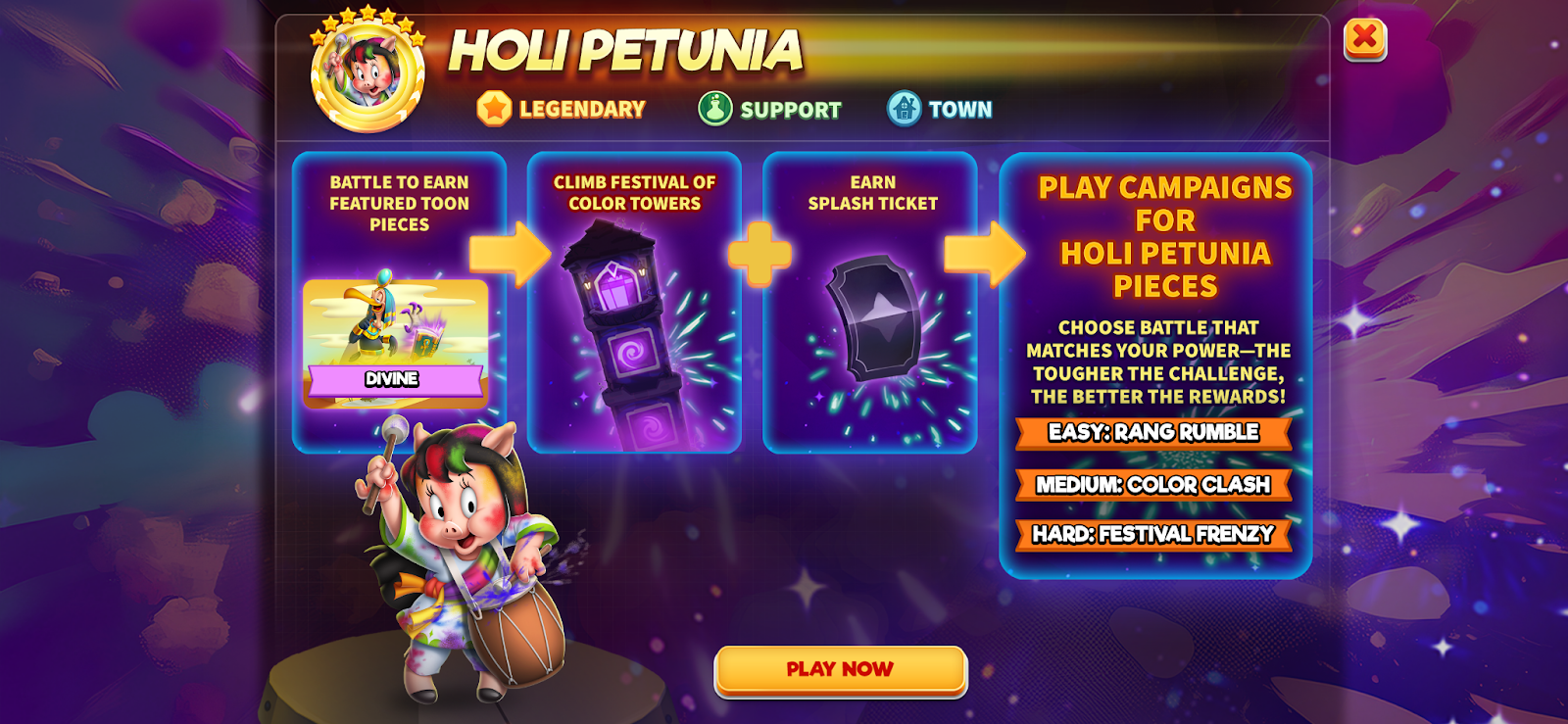Choose Easy: Rang Rumble campaign

tap(1153, 432)
